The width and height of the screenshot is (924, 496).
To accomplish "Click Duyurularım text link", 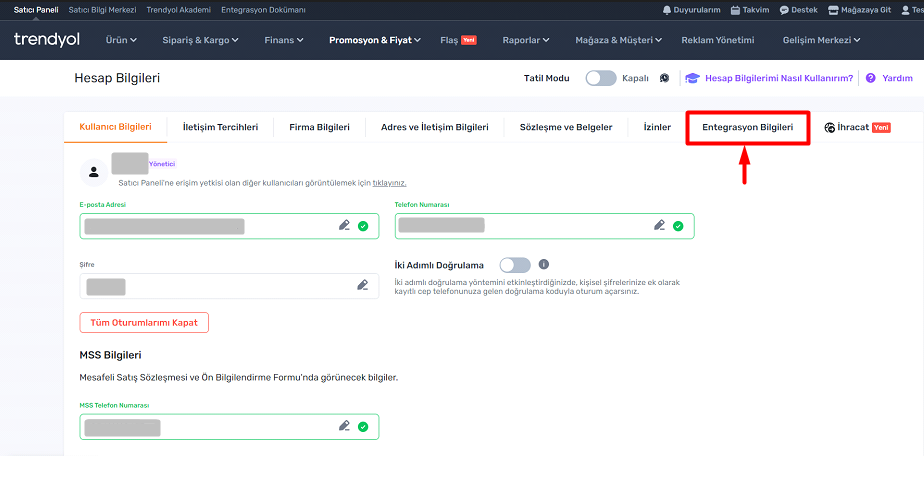I will point(697,10).
